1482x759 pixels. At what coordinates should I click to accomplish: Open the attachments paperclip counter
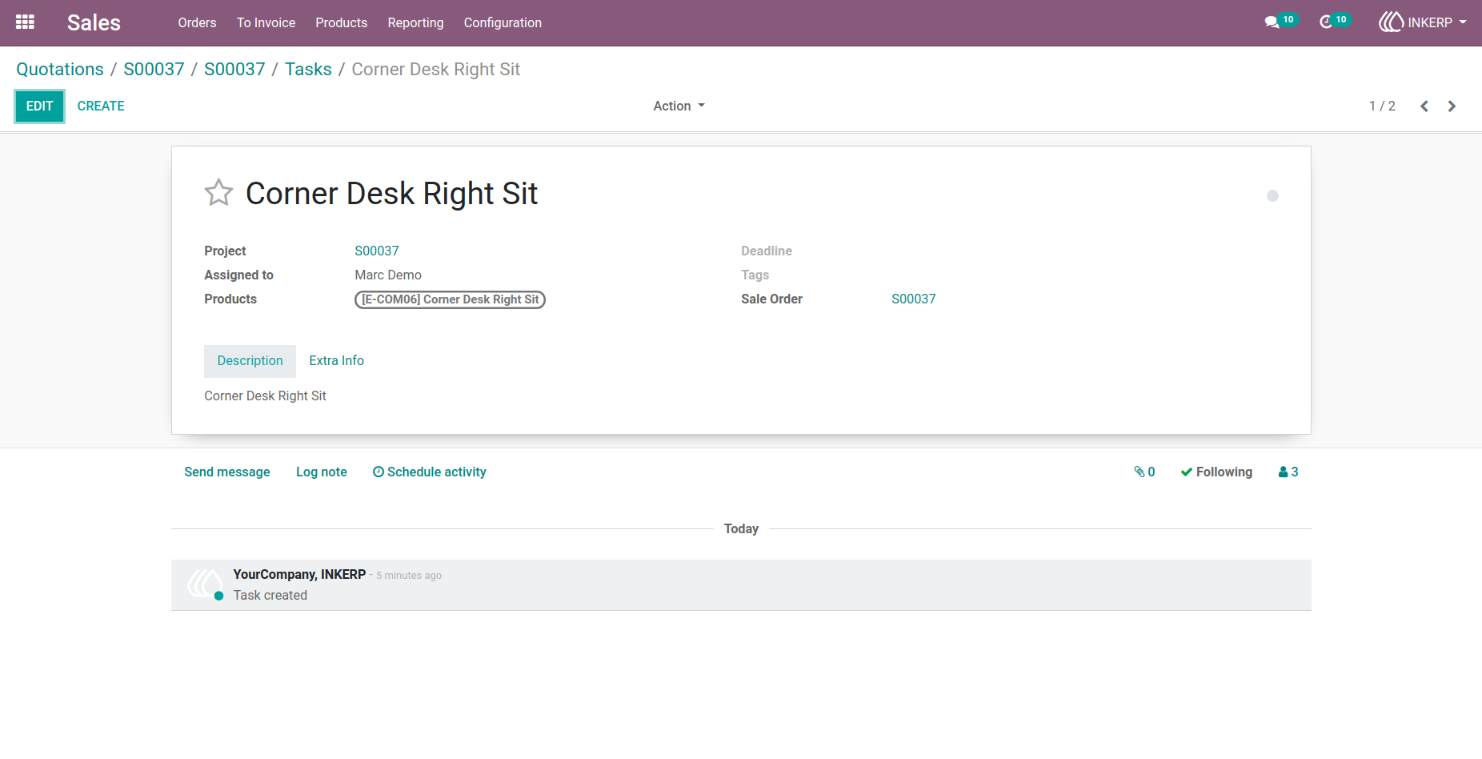pyautogui.click(x=1144, y=472)
